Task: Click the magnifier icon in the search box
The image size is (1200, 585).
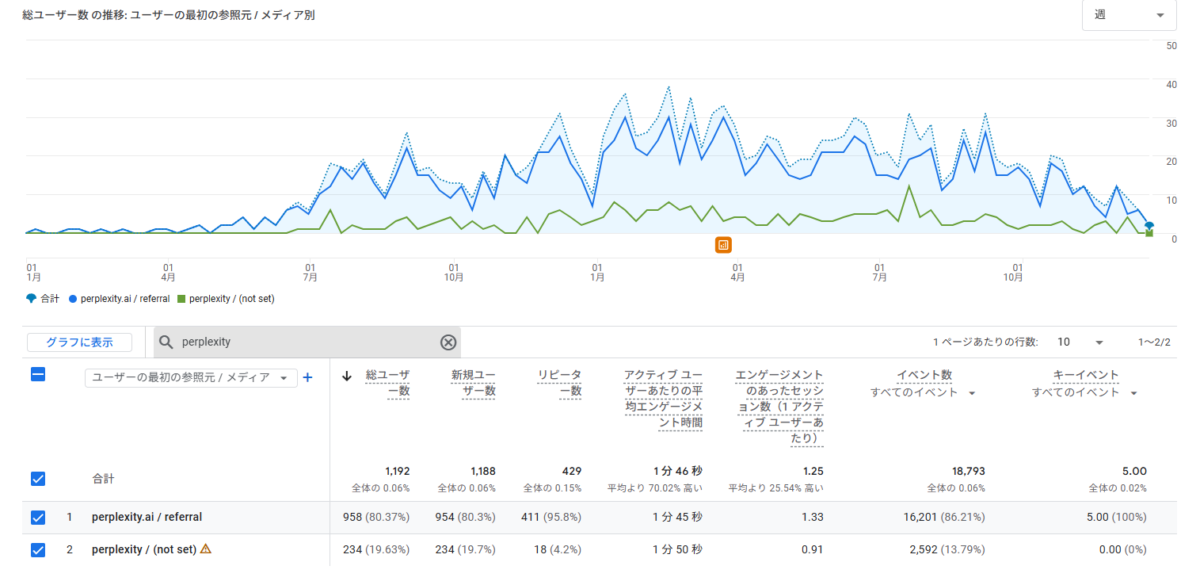Action: coord(167,342)
